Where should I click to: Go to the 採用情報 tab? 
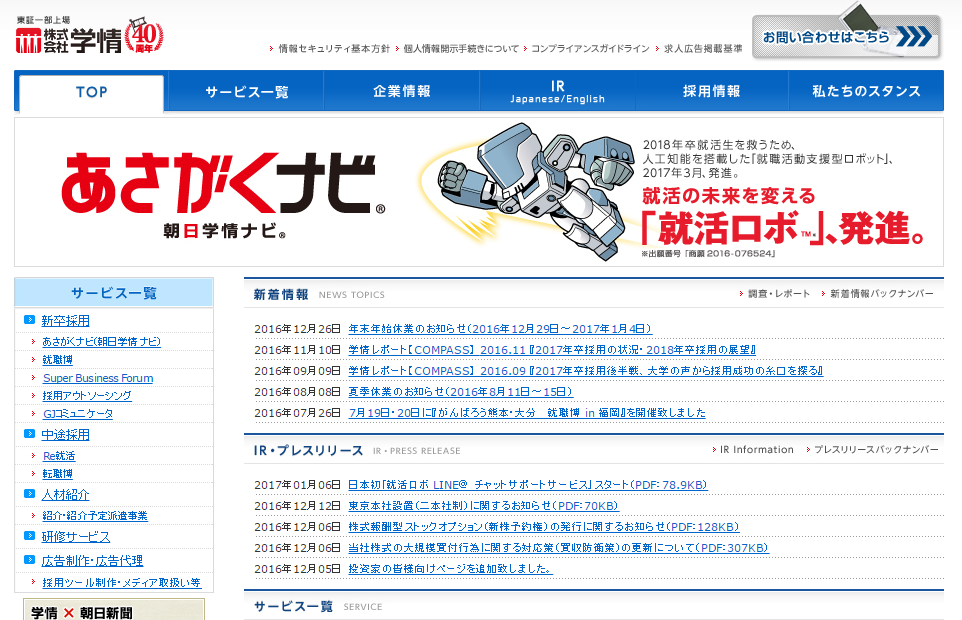[x=711, y=91]
